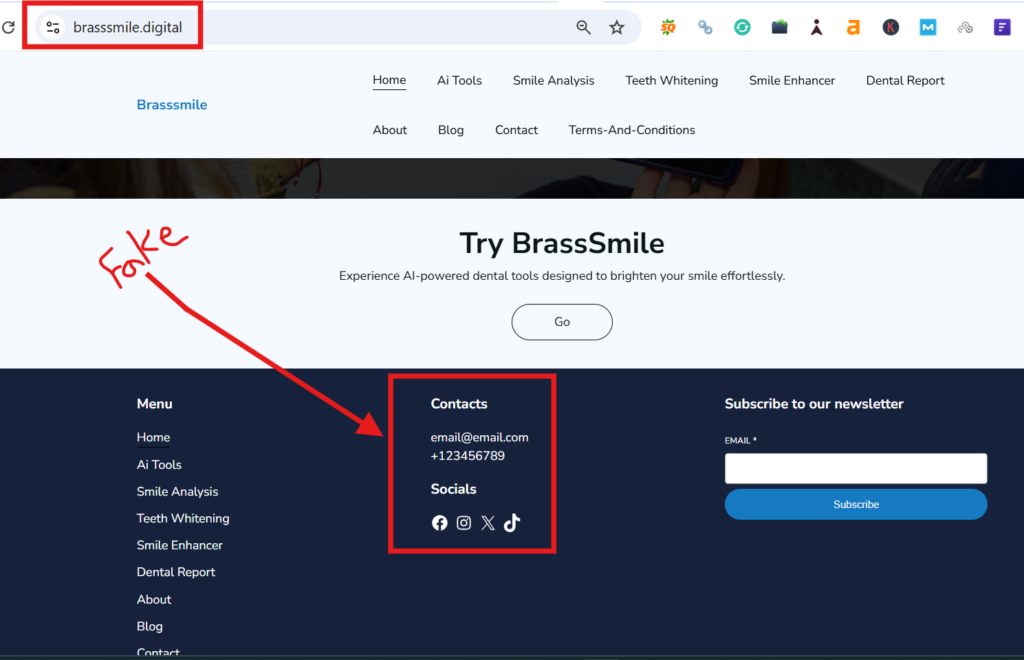Open site information icon beside the URL

(53, 27)
